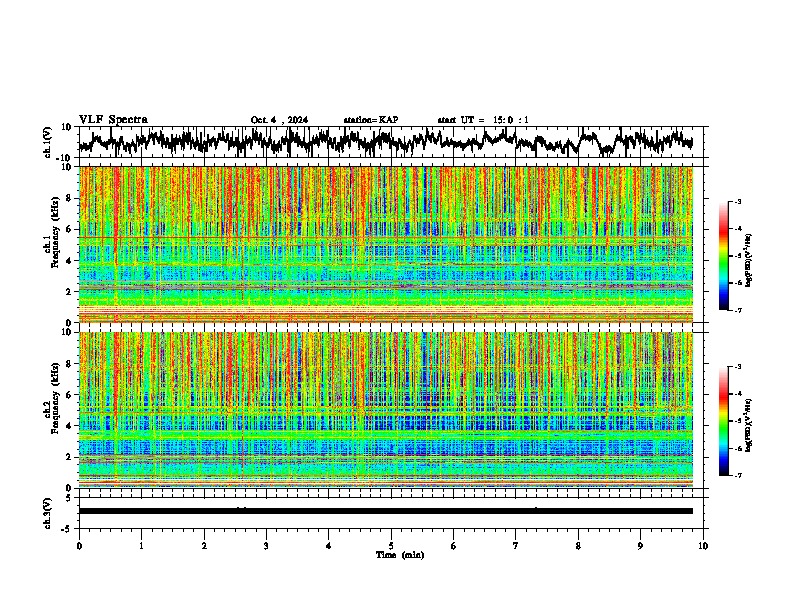Screen dimensions: 792x612
Task: Click the ch.1 spectrogram plot
Action: coord(386,244)
